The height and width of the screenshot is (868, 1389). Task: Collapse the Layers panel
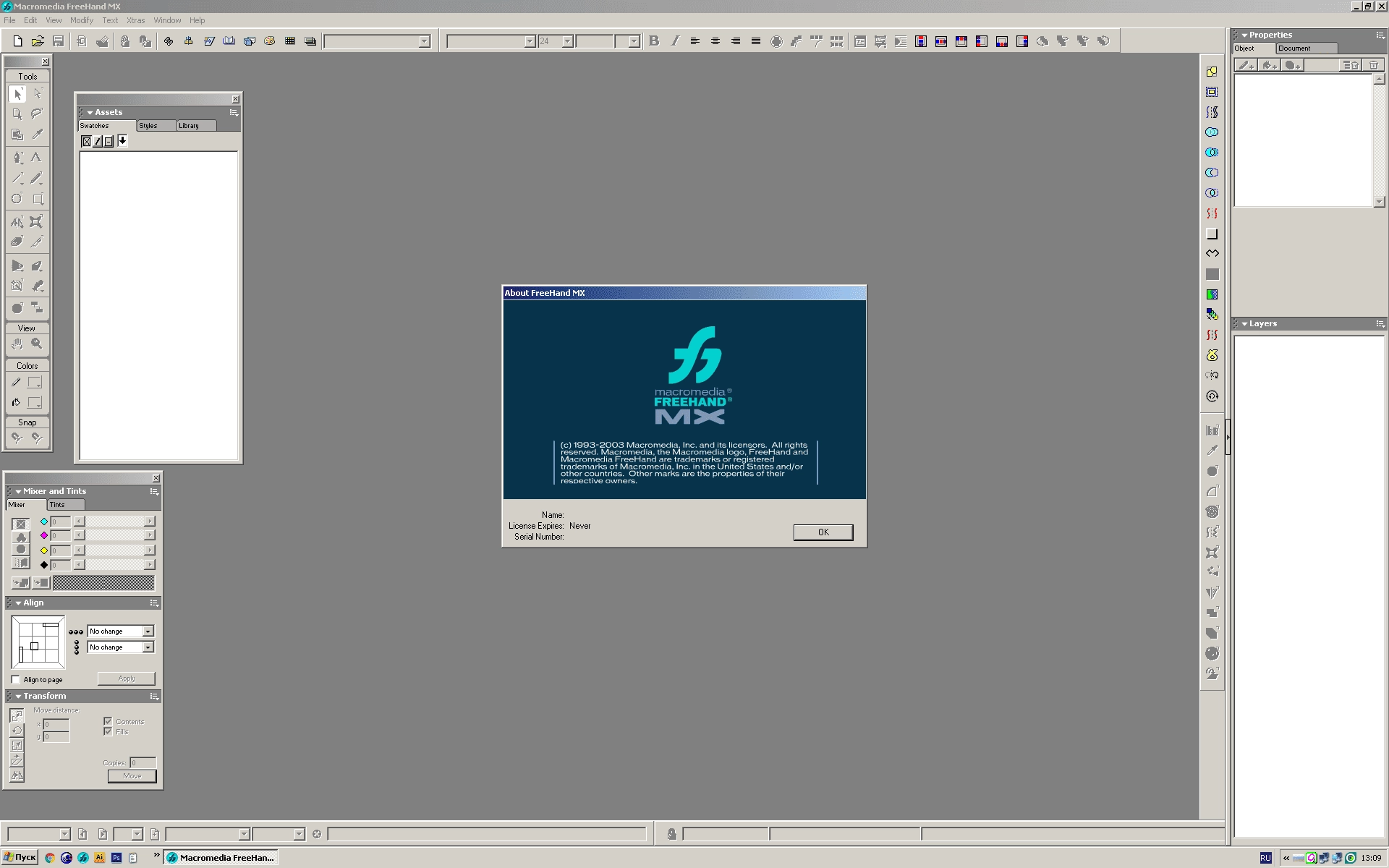1244,323
